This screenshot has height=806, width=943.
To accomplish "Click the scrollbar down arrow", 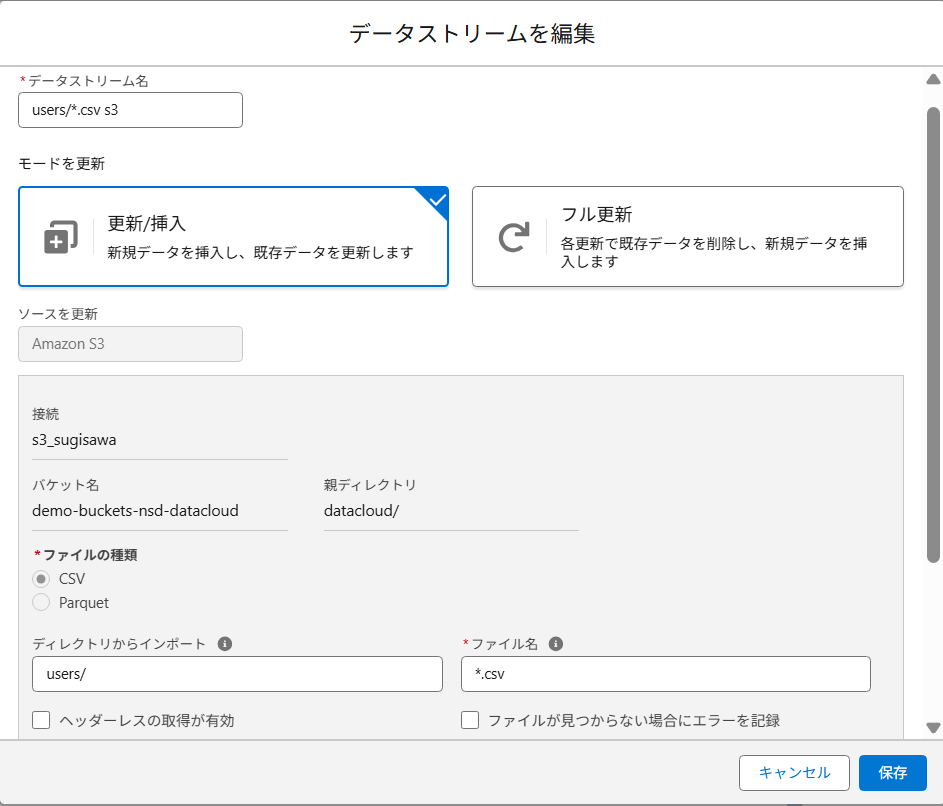I will pyautogui.click(x=933, y=728).
